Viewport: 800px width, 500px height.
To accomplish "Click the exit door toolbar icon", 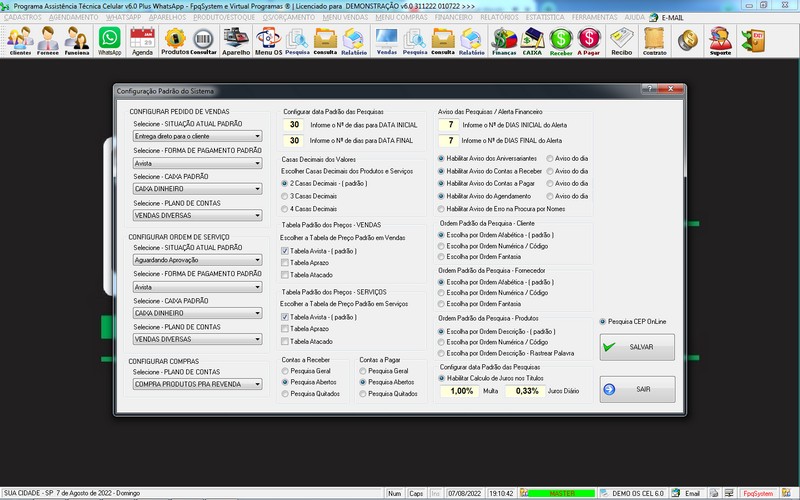I will 754,41.
